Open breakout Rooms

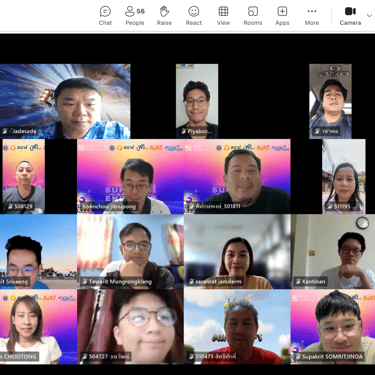coord(253,16)
